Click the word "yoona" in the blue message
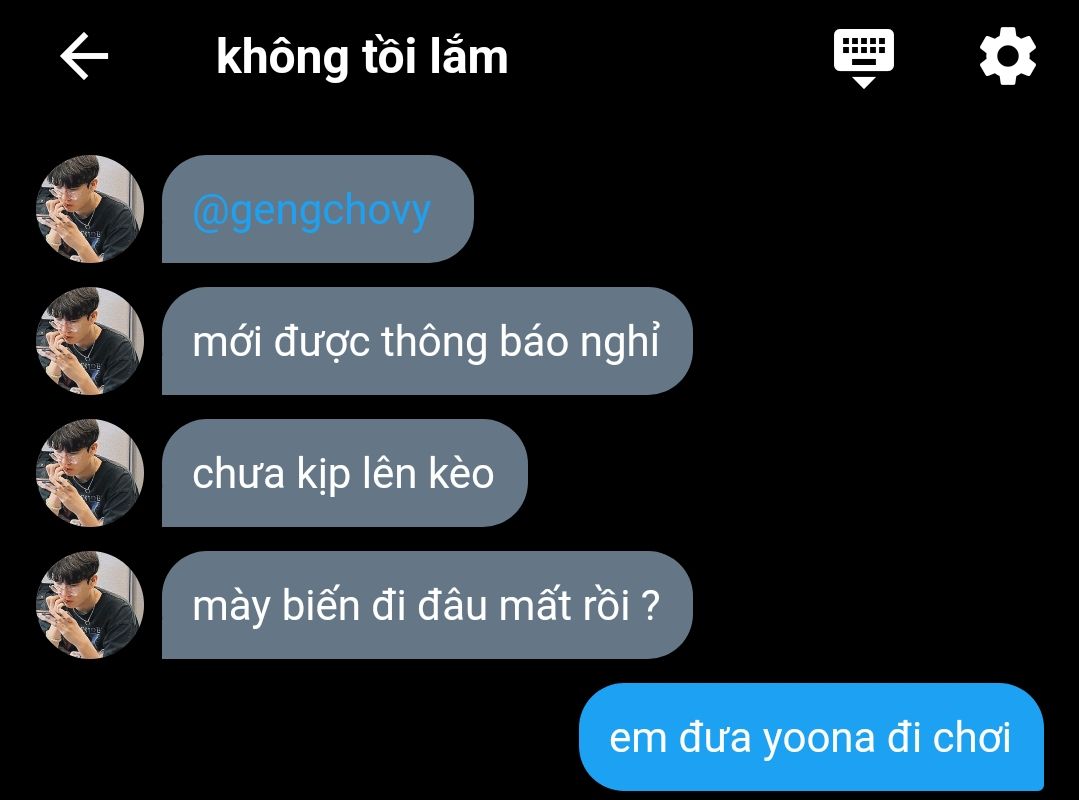The width and height of the screenshot is (1079, 800). point(818,741)
